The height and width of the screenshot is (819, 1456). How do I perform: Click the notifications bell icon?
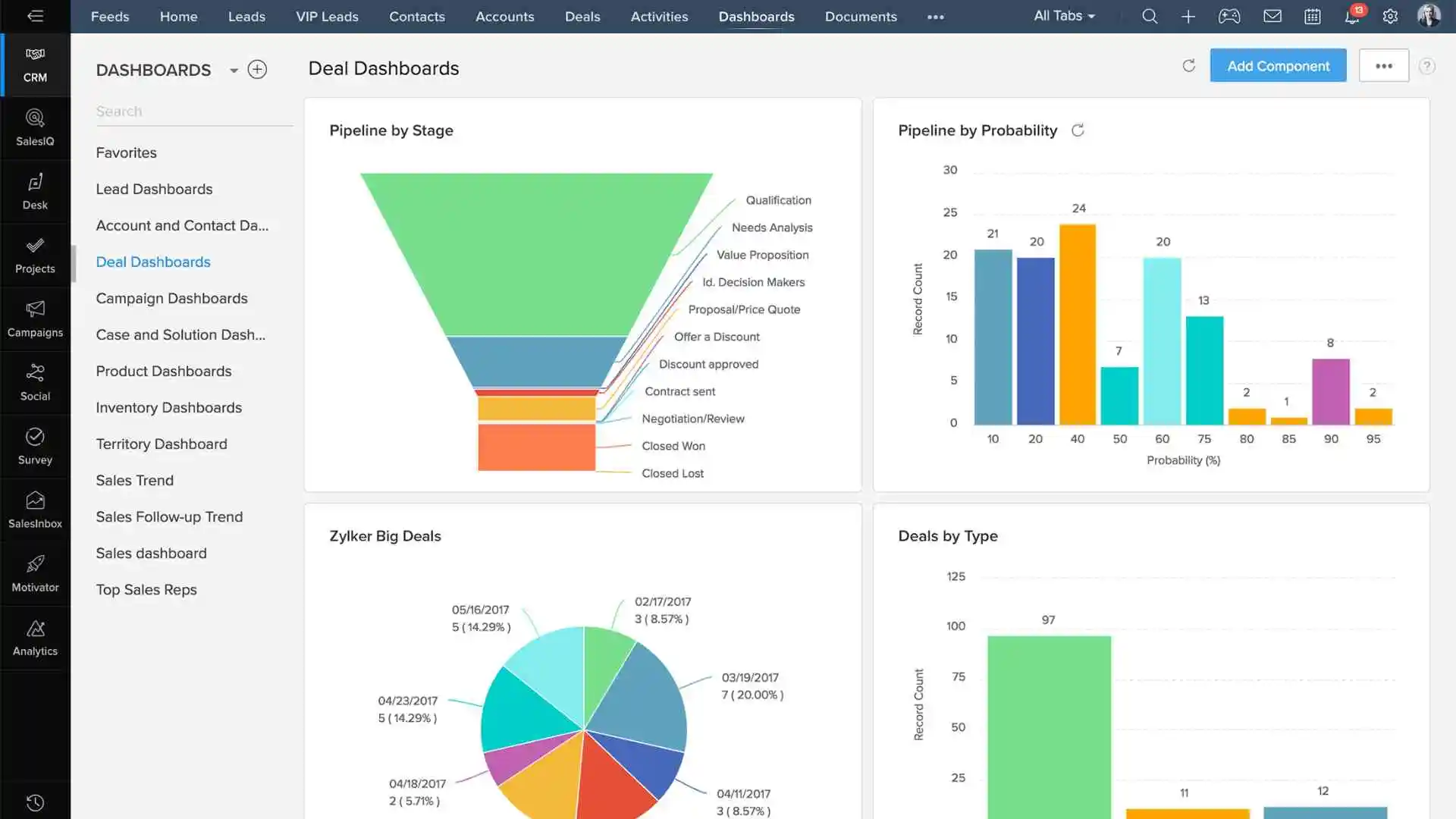[1351, 17]
